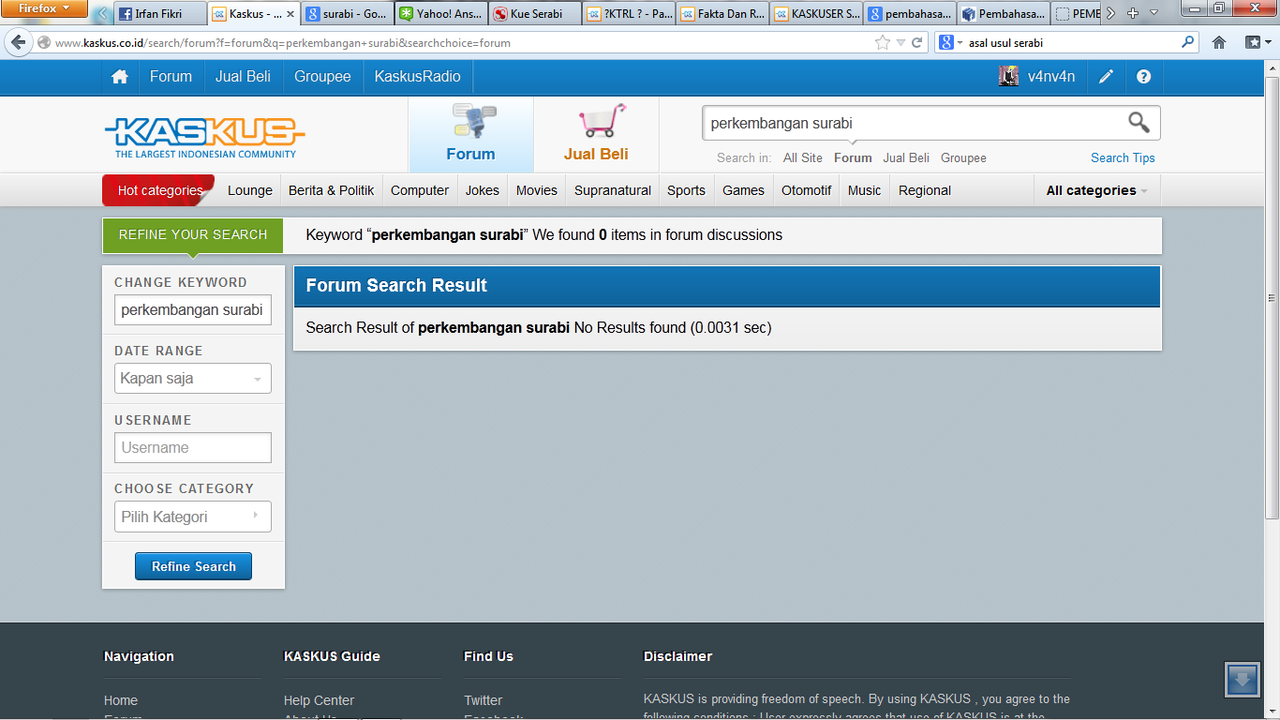Image resolution: width=1280 pixels, height=720 pixels.
Task: Open a new tab with plus icon
Action: point(1133,13)
